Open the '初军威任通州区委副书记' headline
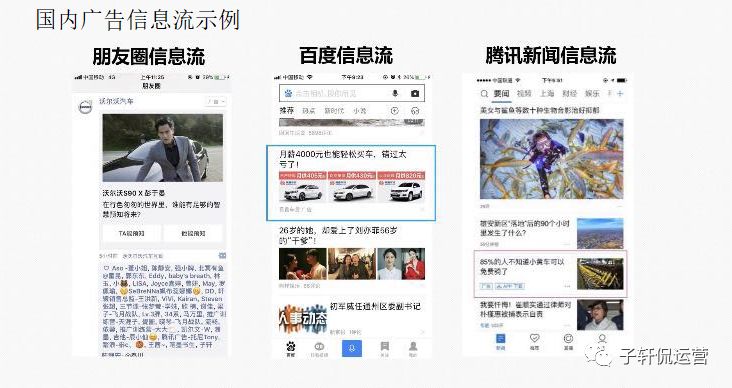 375,307
